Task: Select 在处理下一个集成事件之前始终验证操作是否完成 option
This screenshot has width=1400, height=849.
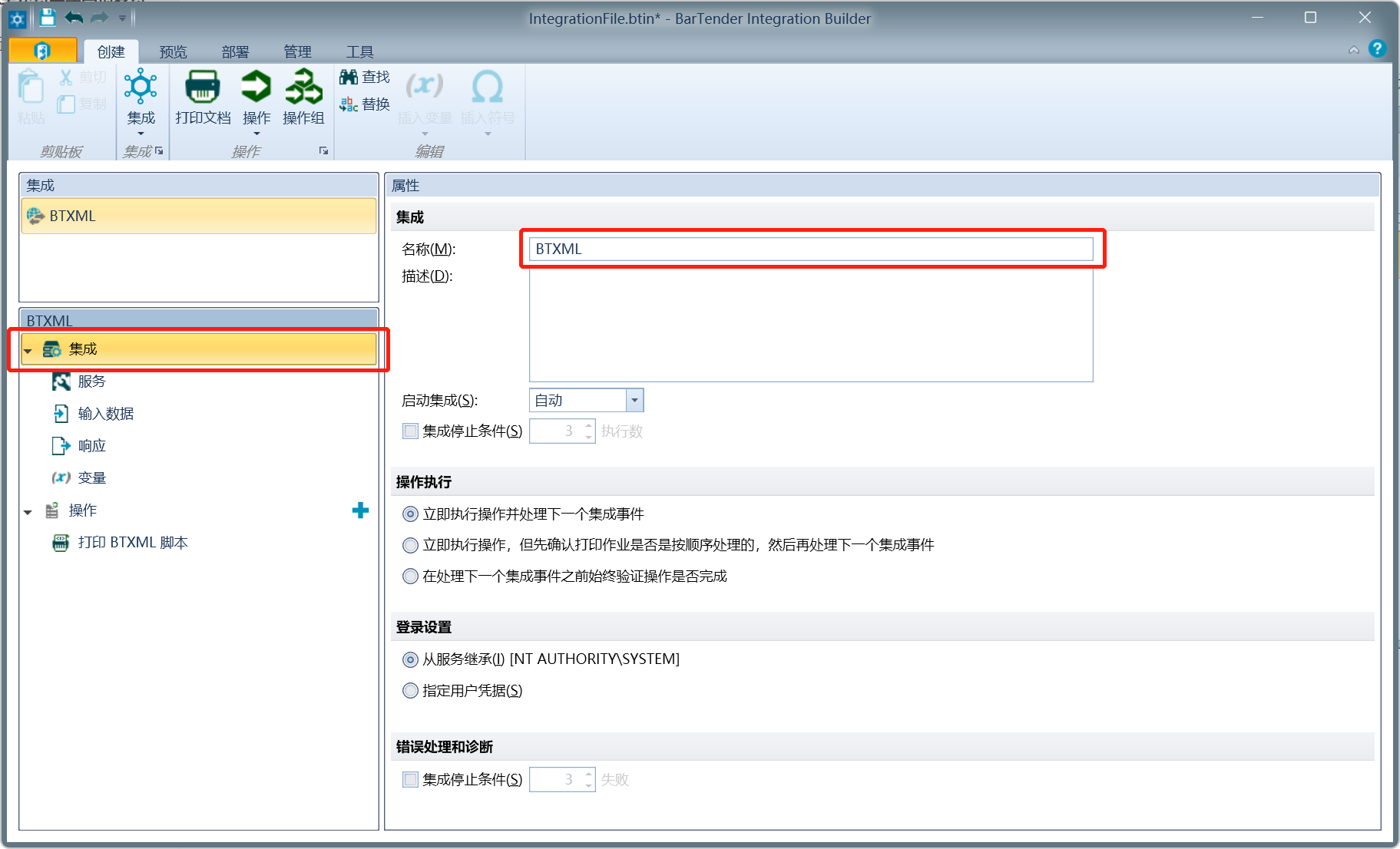Action: coord(411,576)
